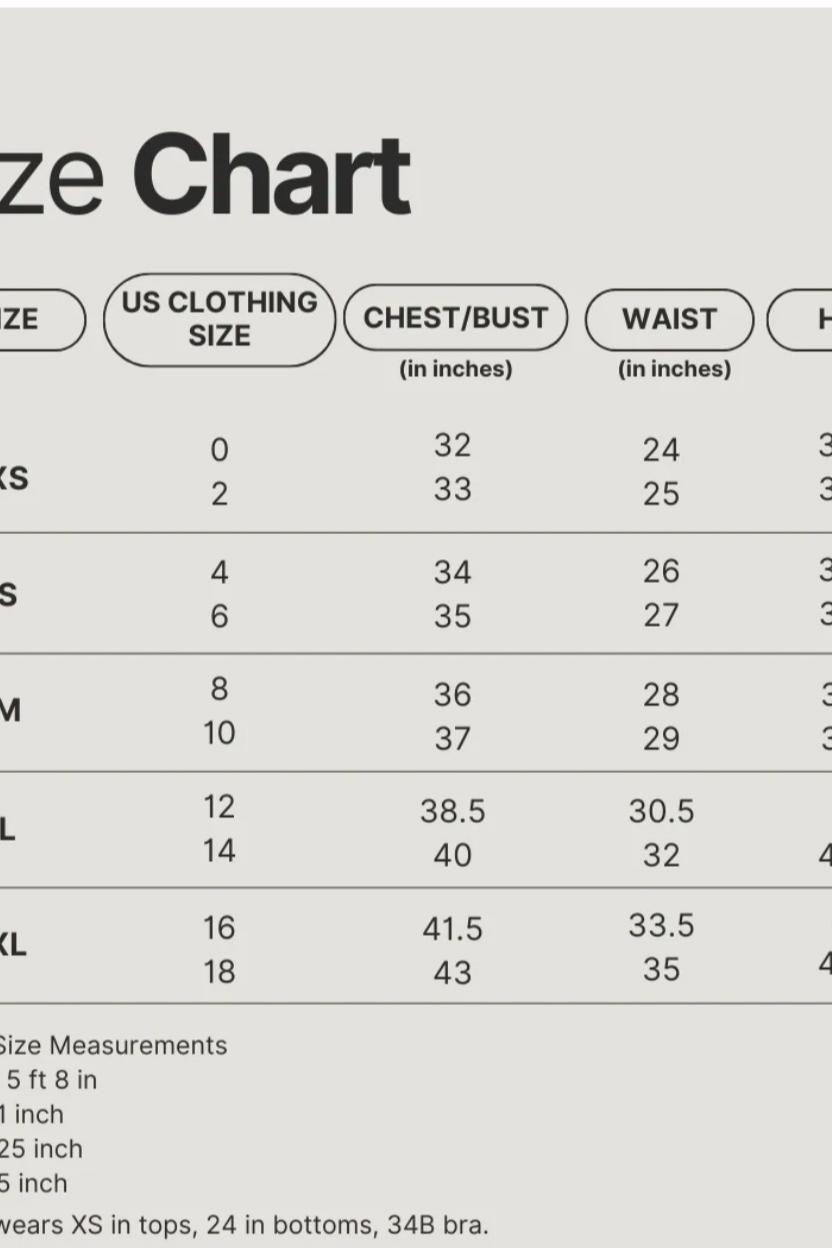Select US clothing size 6
This screenshot has height=1249, width=832.
tap(219, 616)
